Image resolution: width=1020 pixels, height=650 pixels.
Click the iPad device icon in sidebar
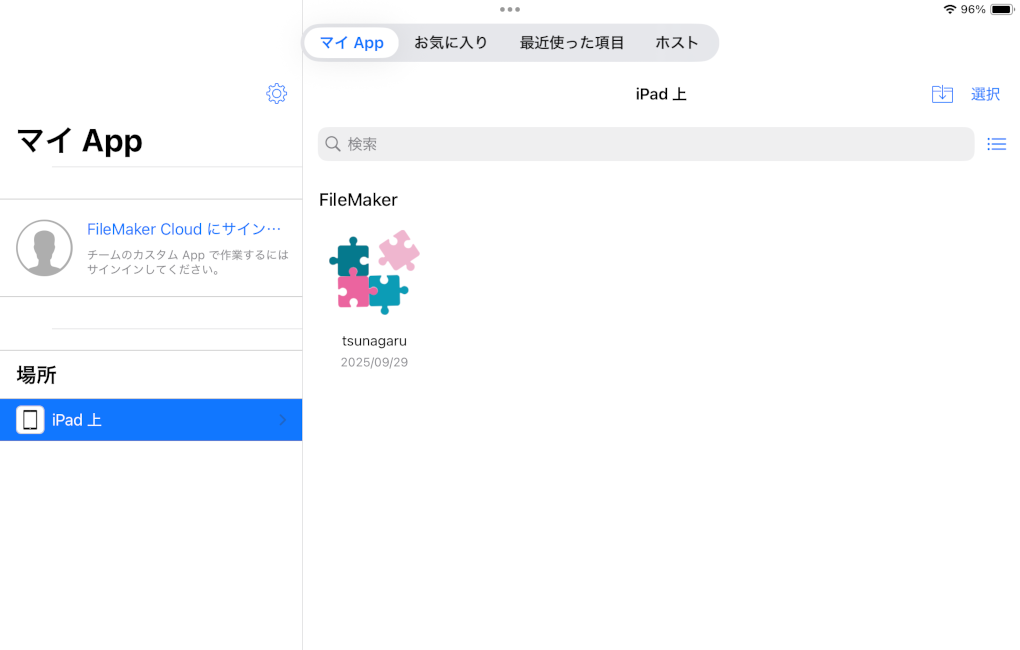pos(30,420)
